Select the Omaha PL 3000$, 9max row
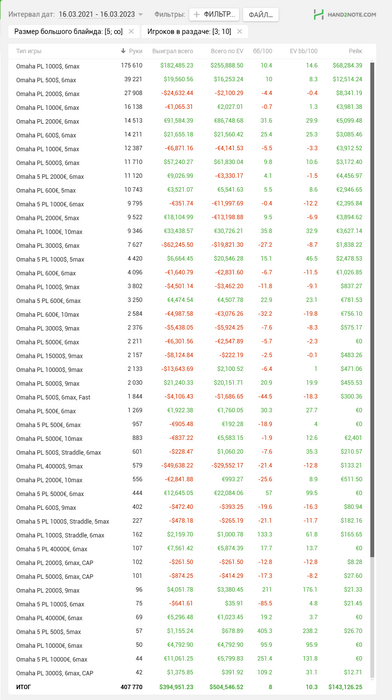This screenshot has width=392, height=700. (x=189, y=328)
